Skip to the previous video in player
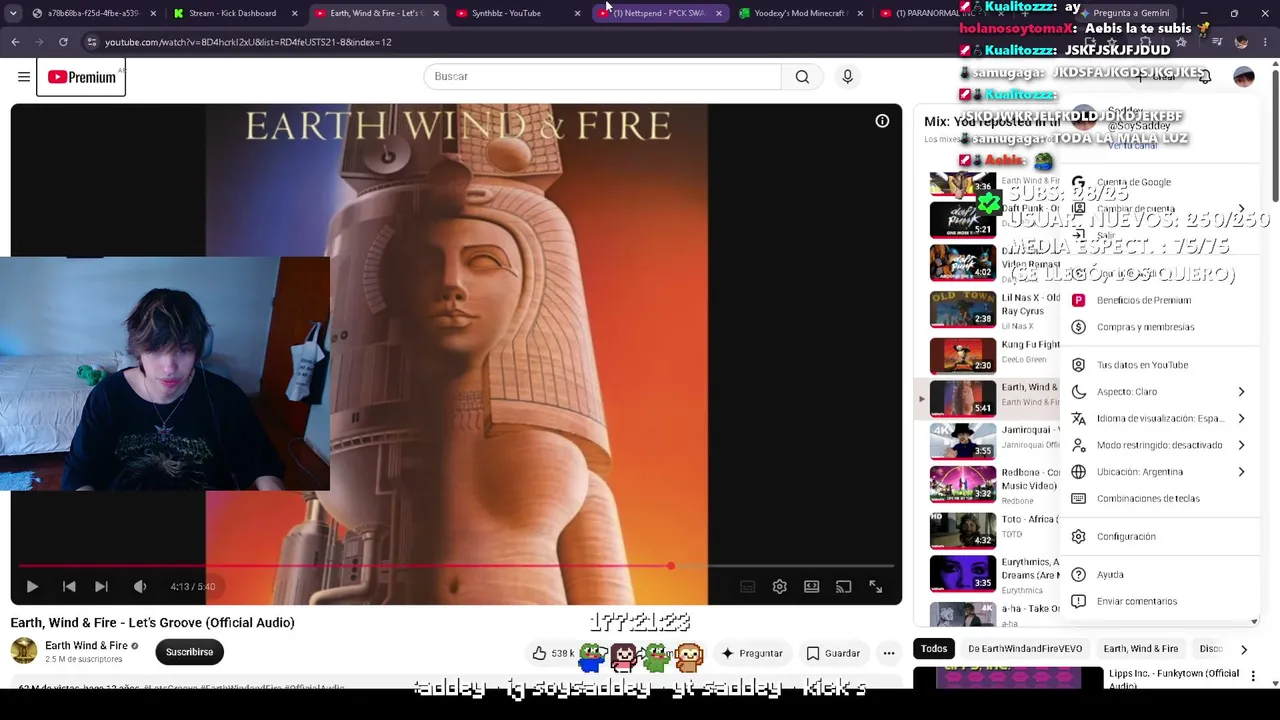The height and width of the screenshot is (720, 1280). point(69,587)
